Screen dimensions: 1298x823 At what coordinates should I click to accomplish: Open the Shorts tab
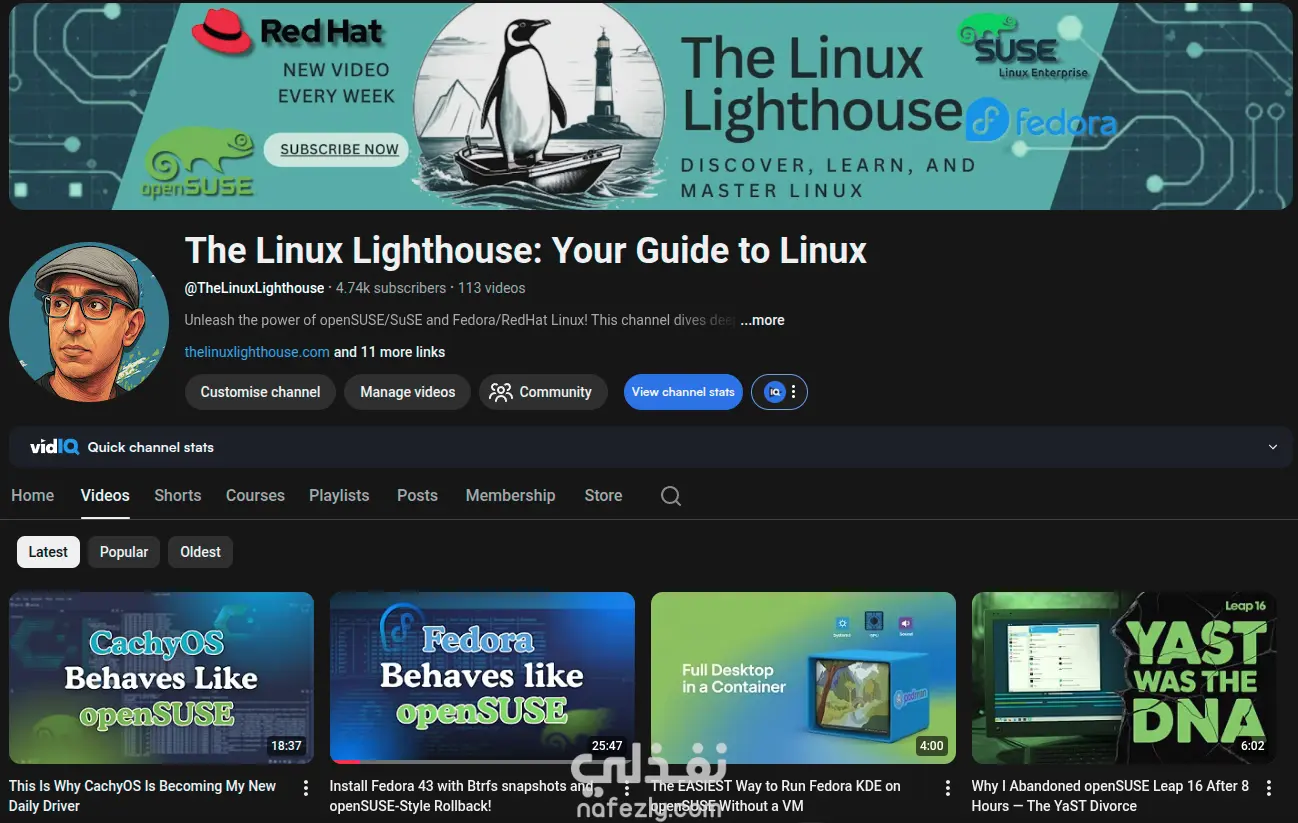tap(178, 495)
